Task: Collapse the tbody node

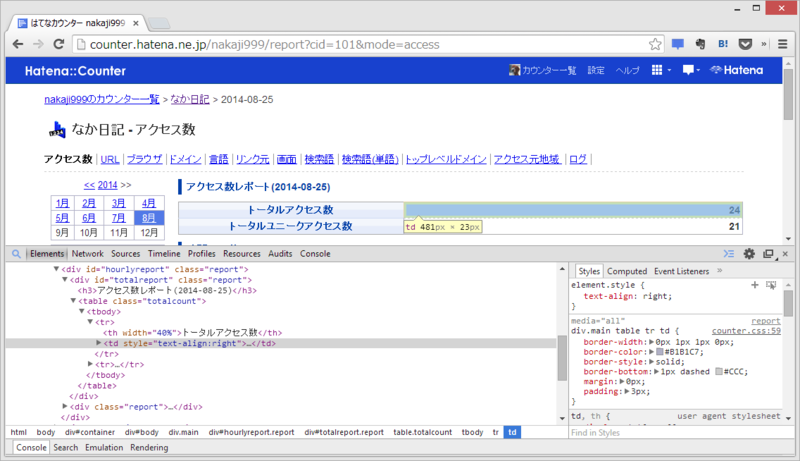Action: point(82,311)
